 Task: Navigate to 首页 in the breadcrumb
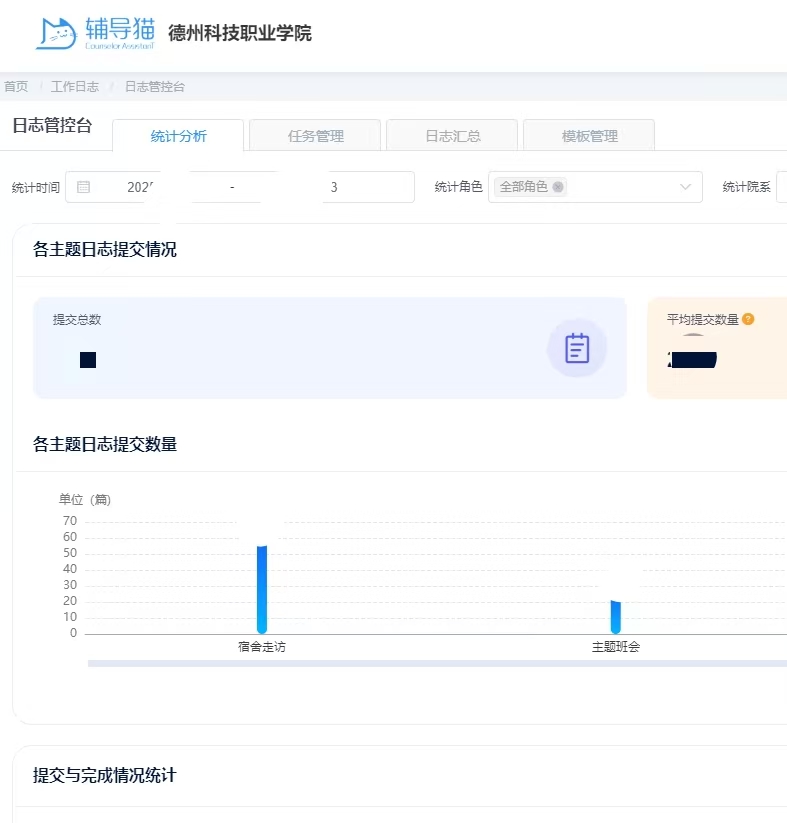[x=16, y=87]
